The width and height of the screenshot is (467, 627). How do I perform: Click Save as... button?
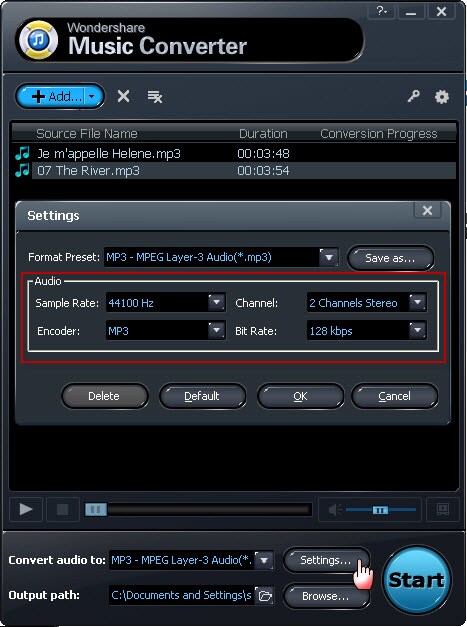[390, 258]
